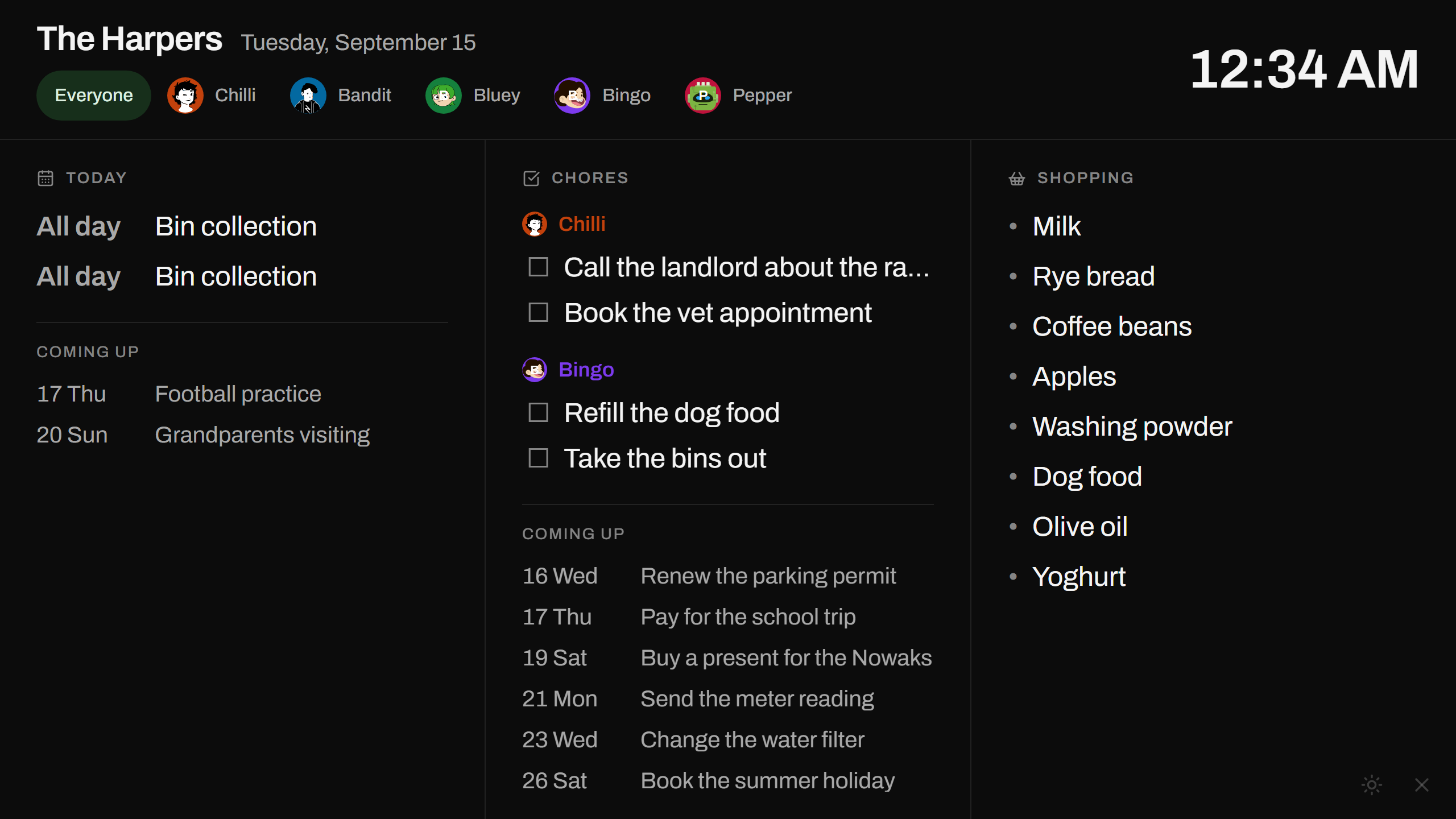This screenshot has height=819, width=1456.
Task: Filter by Bingo in the header
Action: [x=602, y=96]
